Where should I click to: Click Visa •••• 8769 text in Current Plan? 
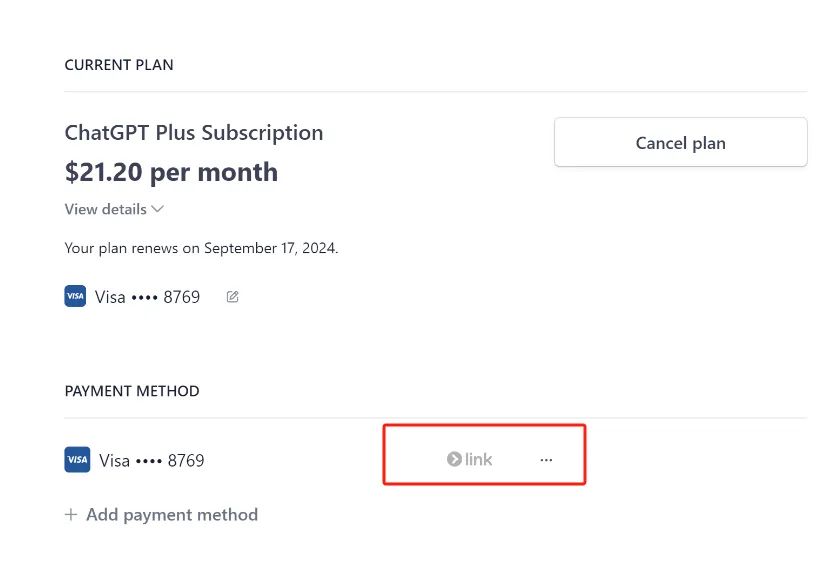(x=148, y=297)
